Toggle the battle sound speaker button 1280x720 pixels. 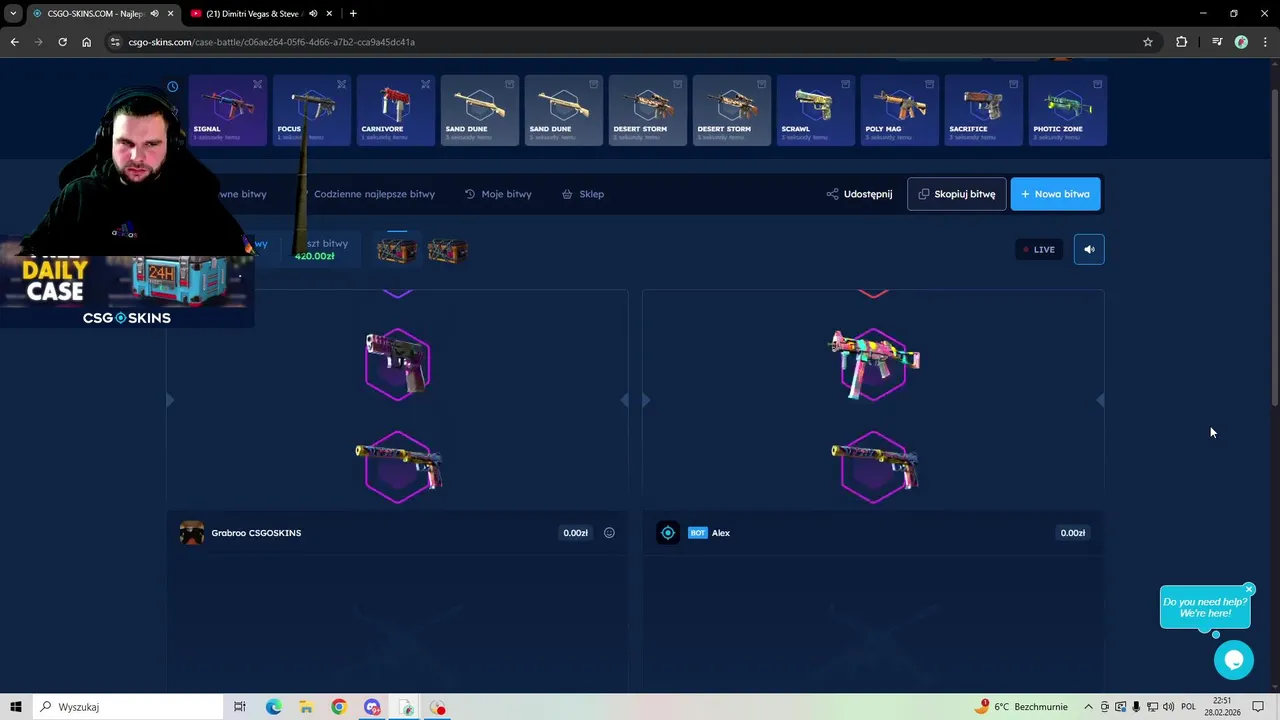1089,249
